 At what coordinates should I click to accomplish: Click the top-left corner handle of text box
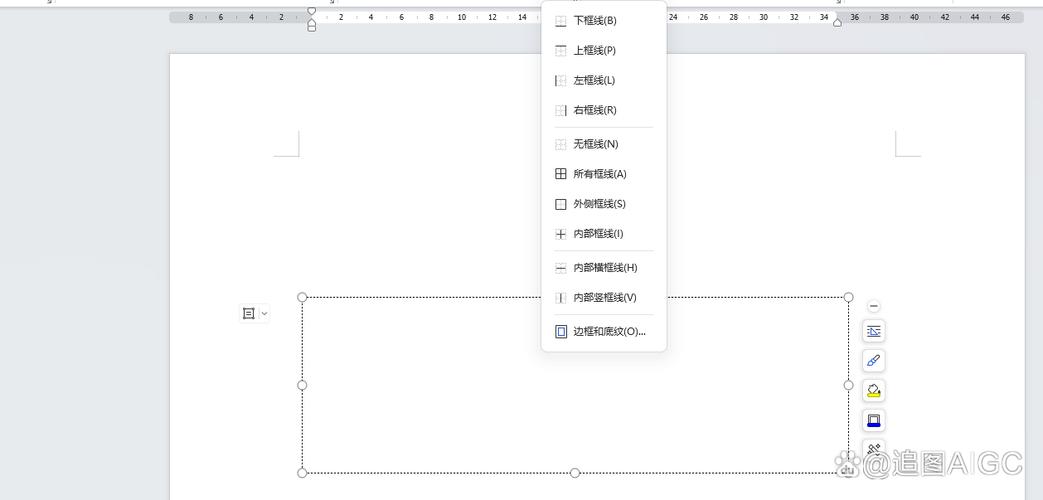click(x=302, y=297)
